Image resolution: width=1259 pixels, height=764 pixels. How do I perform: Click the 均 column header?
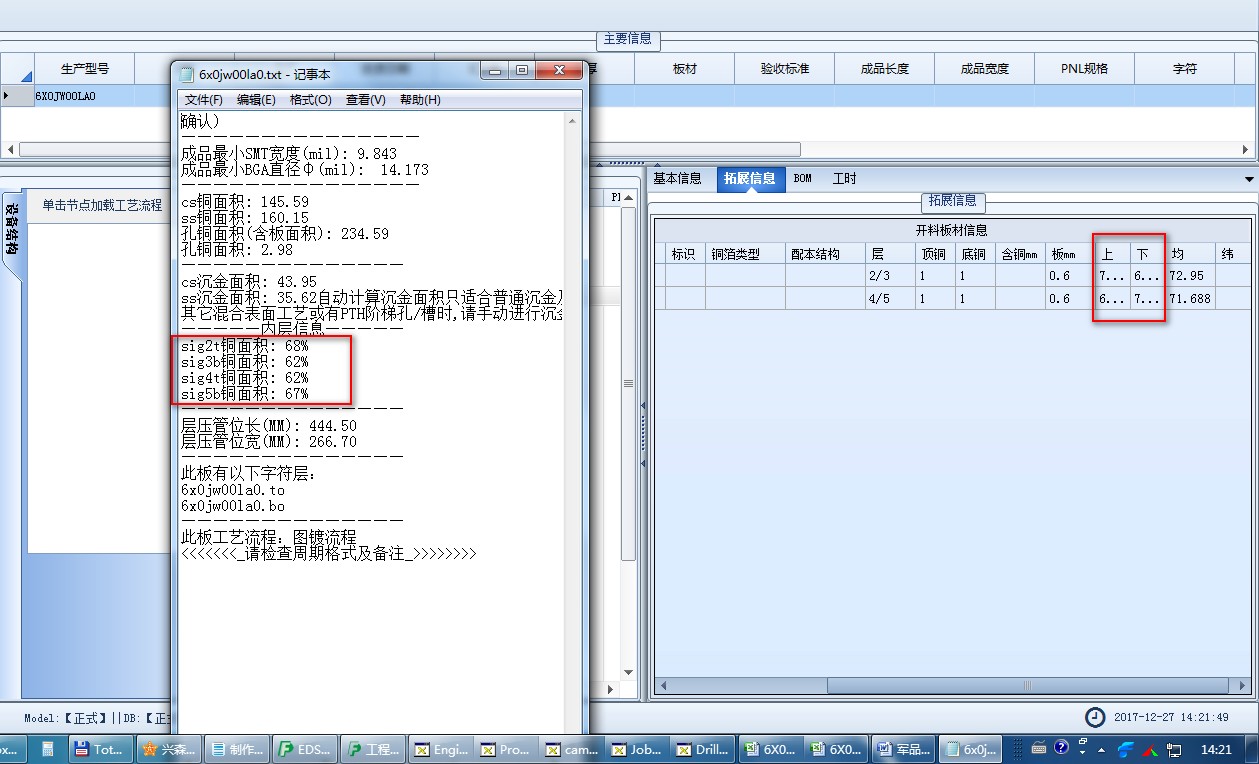(1190, 254)
